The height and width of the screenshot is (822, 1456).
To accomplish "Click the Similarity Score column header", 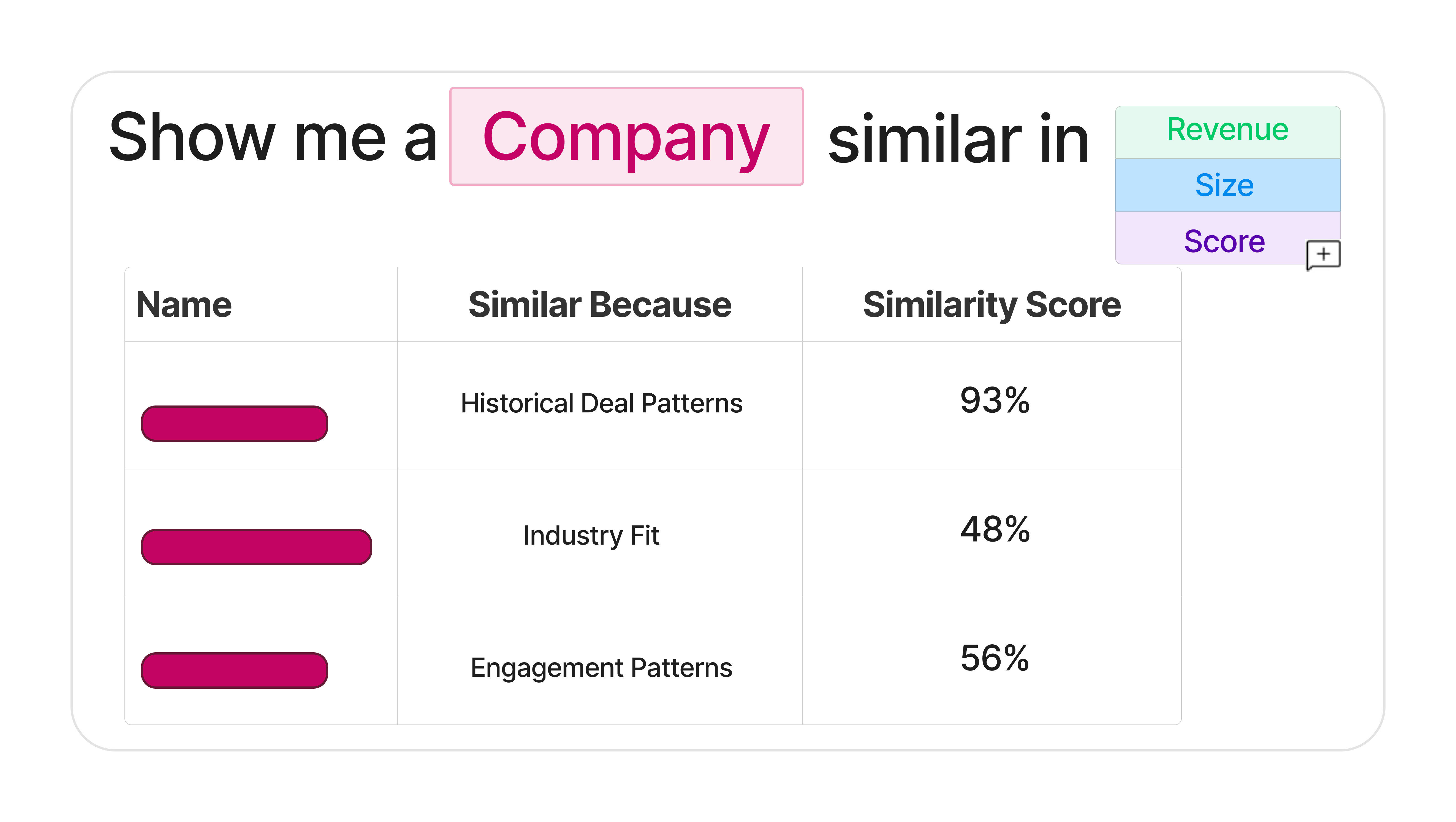I will click(992, 305).
